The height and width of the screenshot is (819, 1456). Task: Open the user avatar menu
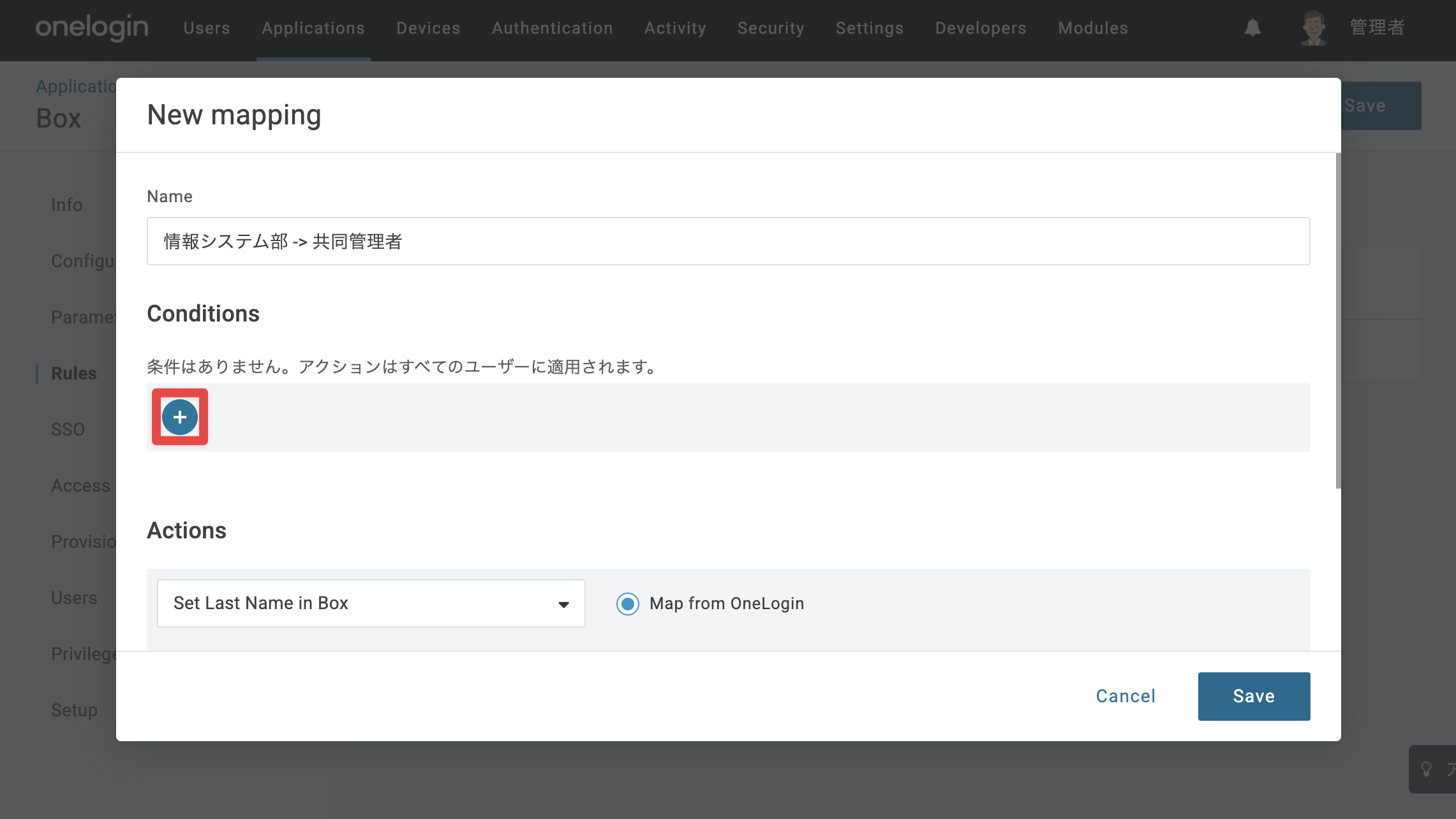pyautogui.click(x=1314, y=28)
